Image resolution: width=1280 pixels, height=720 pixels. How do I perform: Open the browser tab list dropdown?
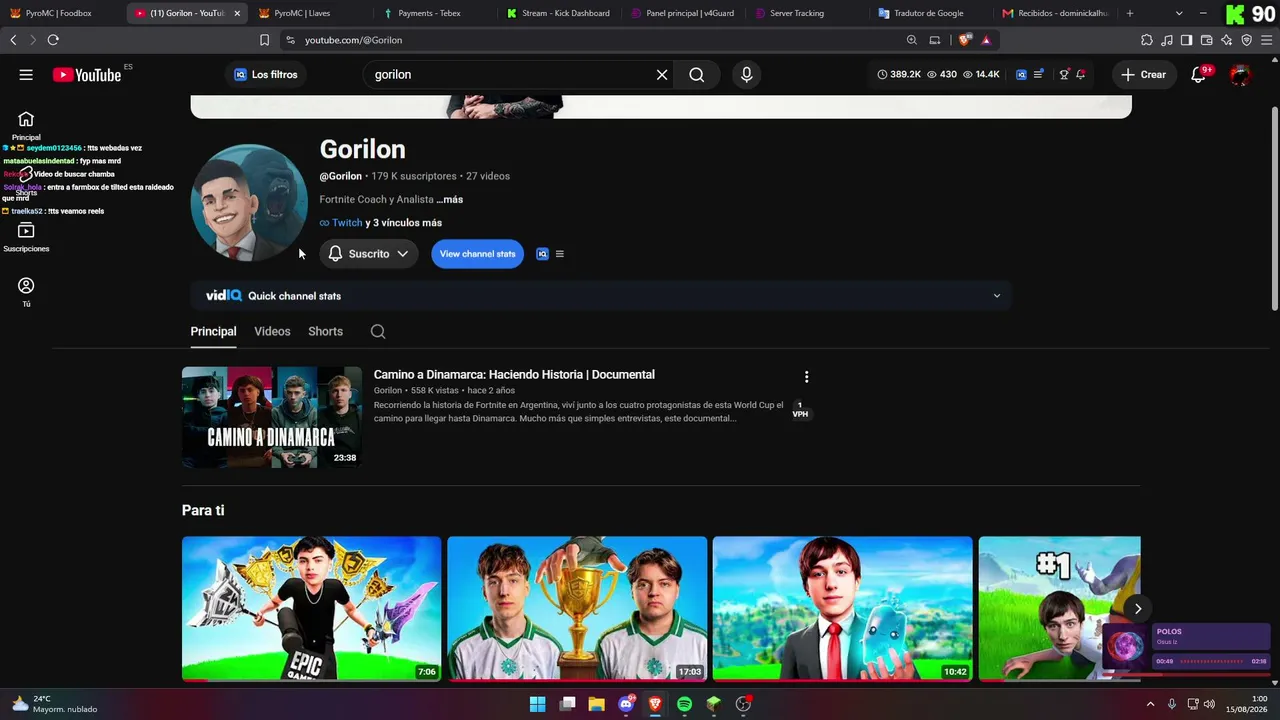click(1179, 13)
